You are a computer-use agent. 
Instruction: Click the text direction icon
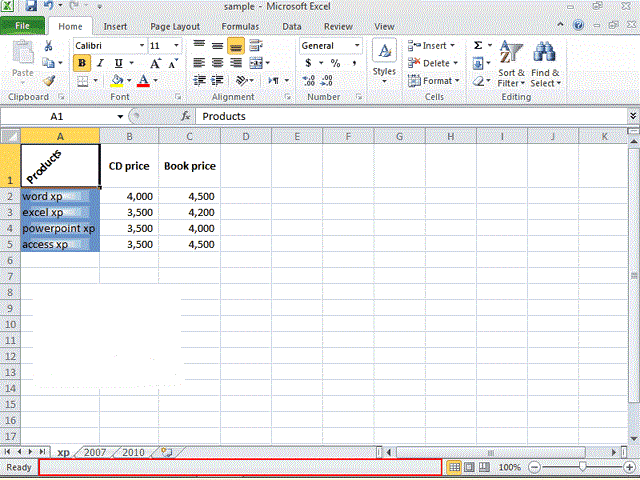click(273, 80)
